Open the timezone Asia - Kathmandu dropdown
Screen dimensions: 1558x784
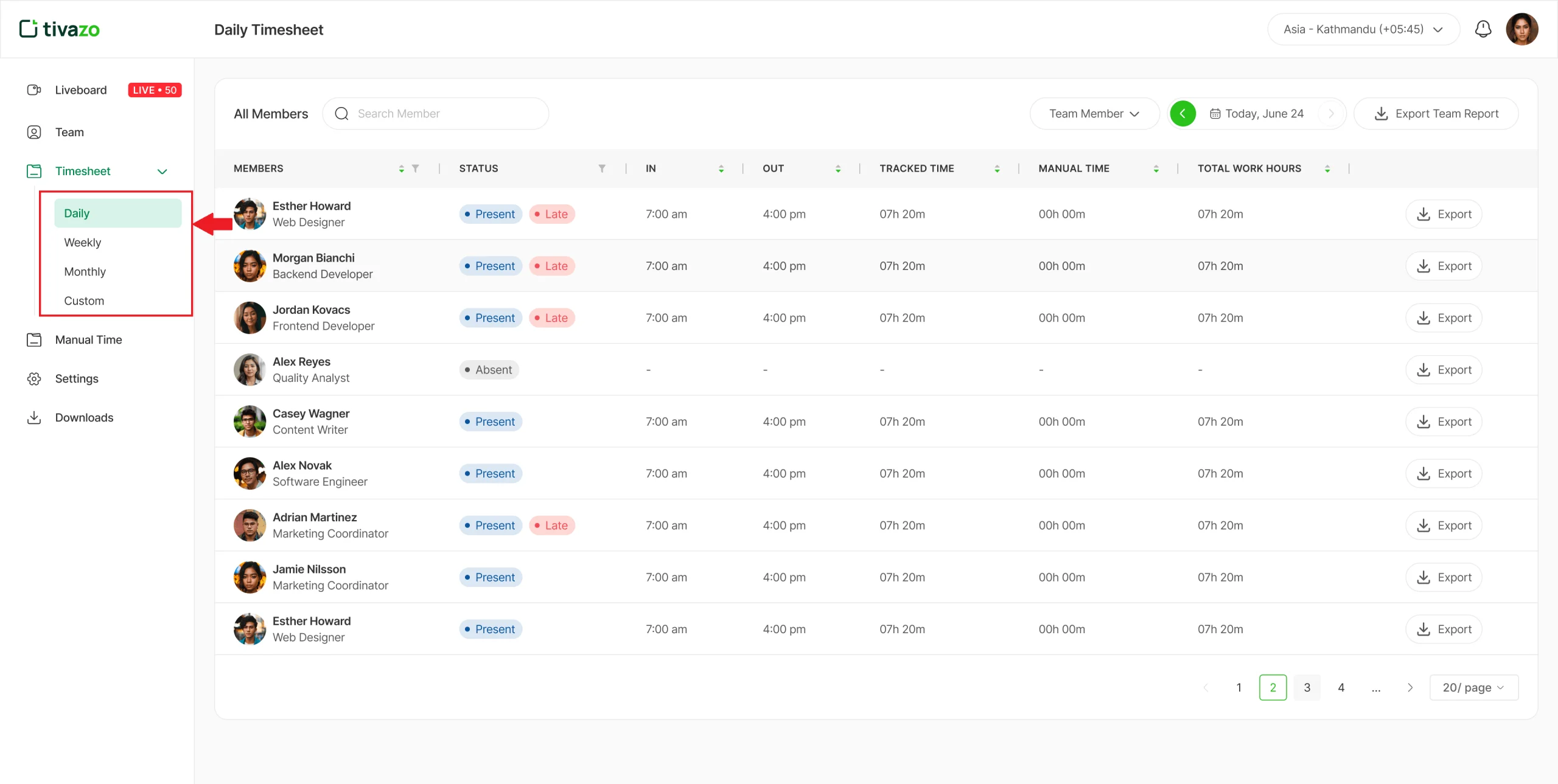pos(1363,29)
